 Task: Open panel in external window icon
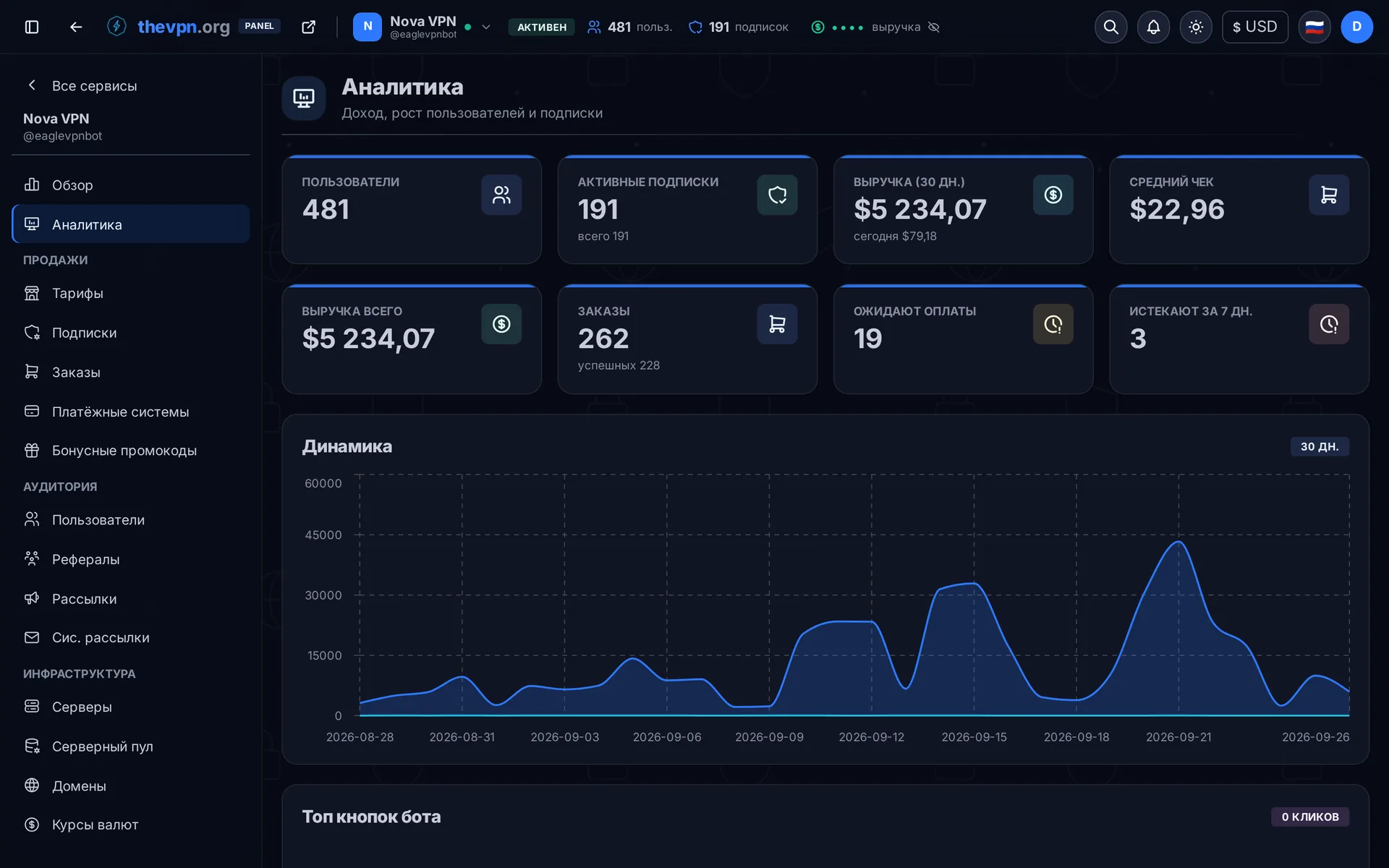[308, 27]
